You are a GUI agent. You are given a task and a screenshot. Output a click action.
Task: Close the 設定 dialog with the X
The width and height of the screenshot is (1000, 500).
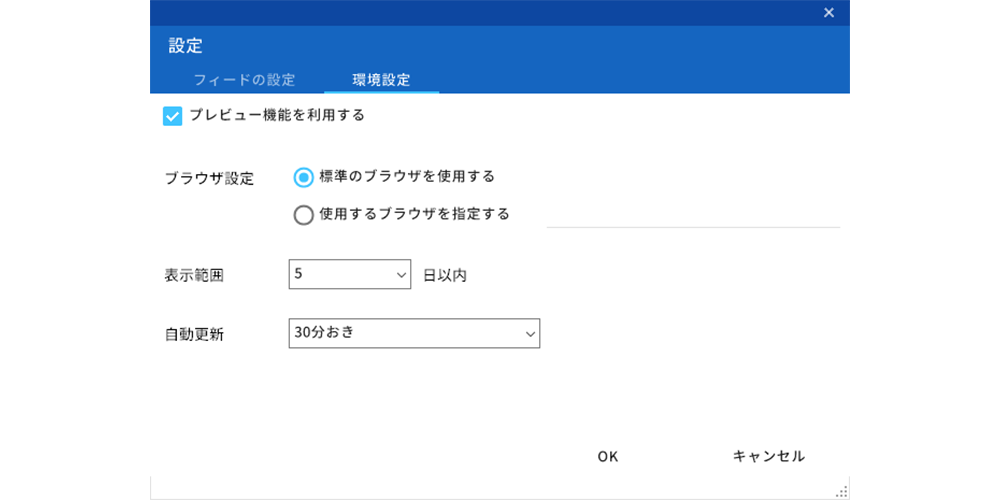828,13
